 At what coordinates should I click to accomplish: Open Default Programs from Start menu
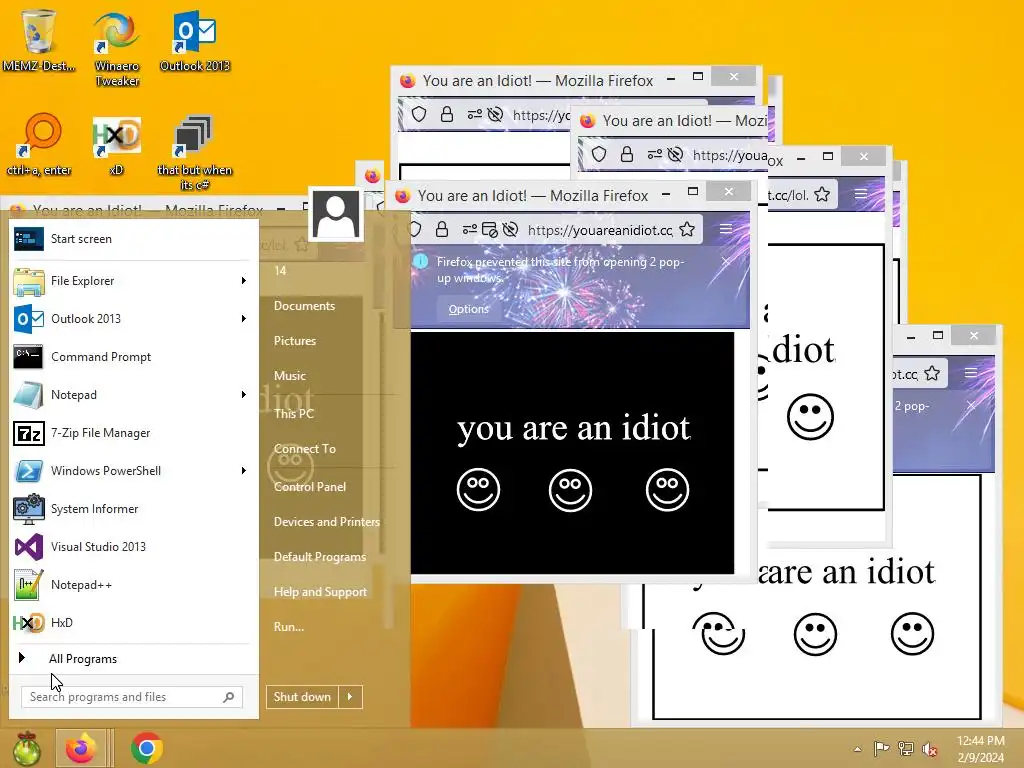tap(319, 557)
